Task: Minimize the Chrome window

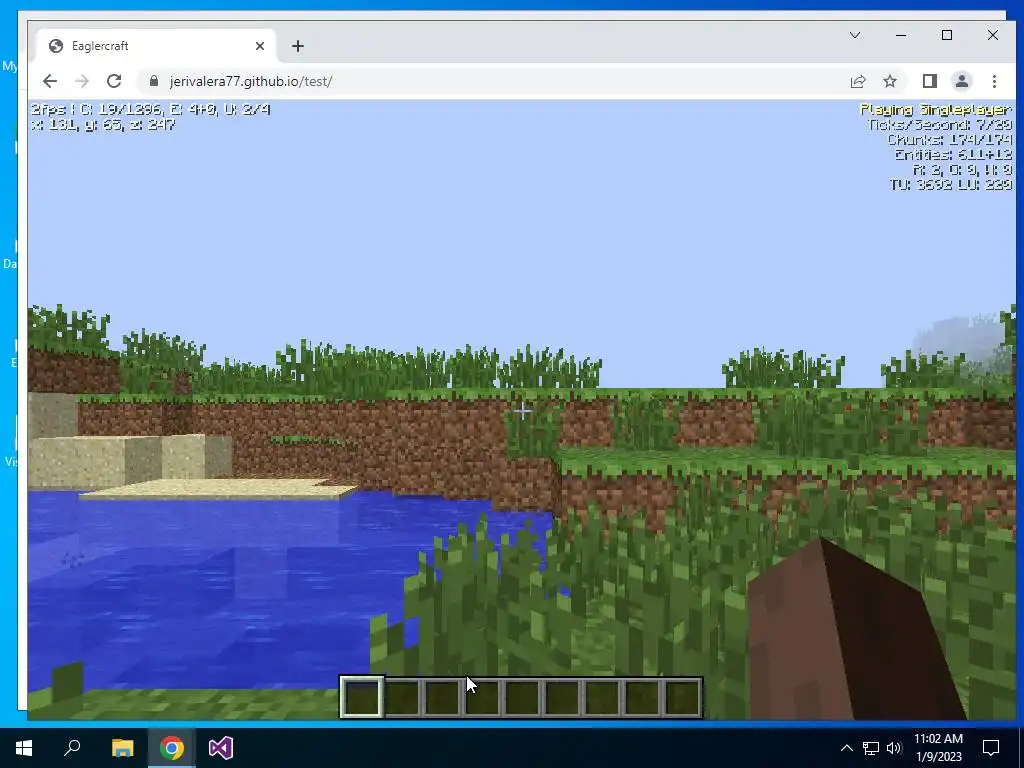Action: pos(901,35)
